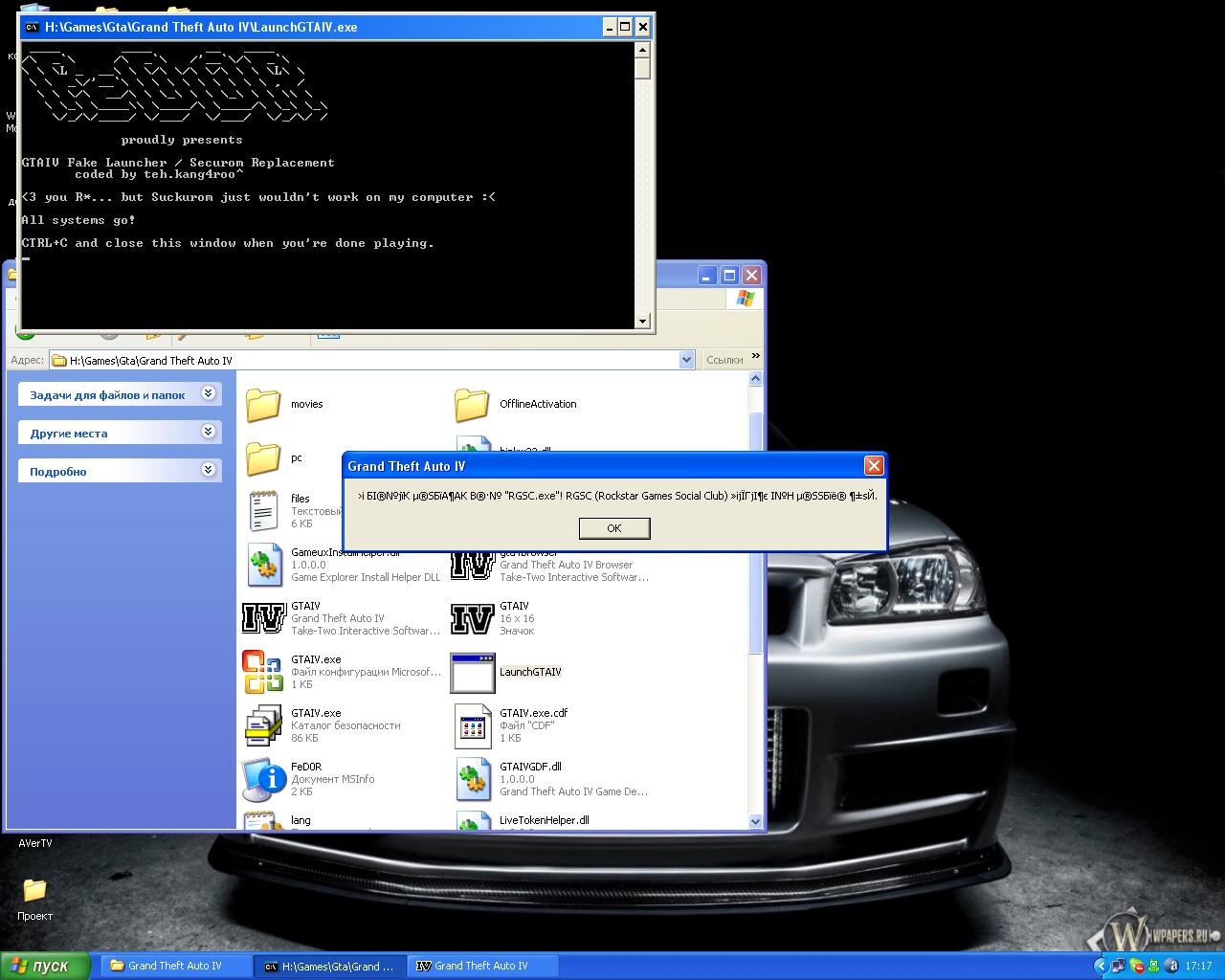Click 'GTAIVGDF.dll' file name text
Viewport: 1225px width, 980px height.
point(530,767)
